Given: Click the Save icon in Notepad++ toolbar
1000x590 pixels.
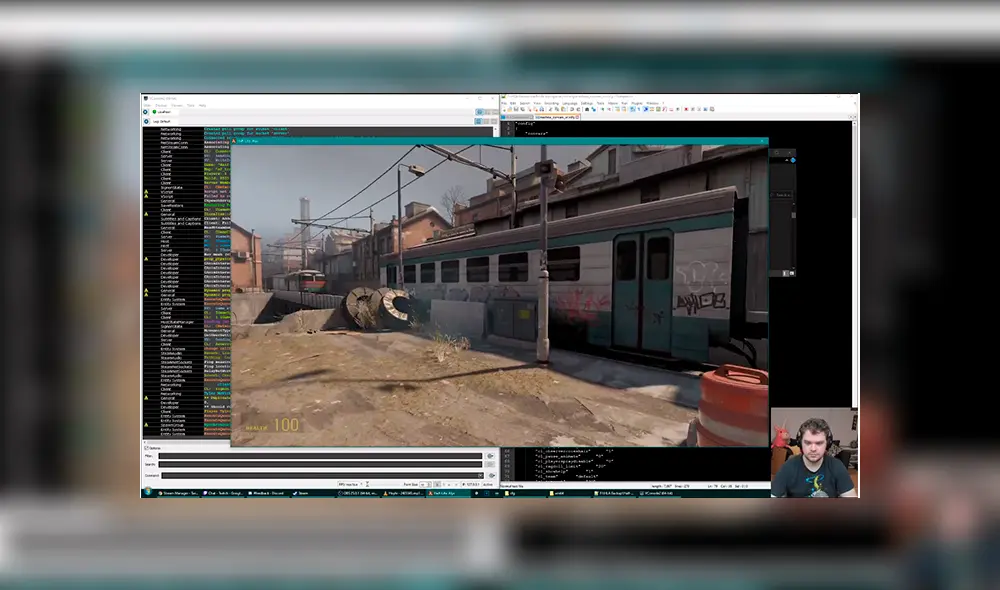Looking at the screenshot, I should click(x=516, y=109).
